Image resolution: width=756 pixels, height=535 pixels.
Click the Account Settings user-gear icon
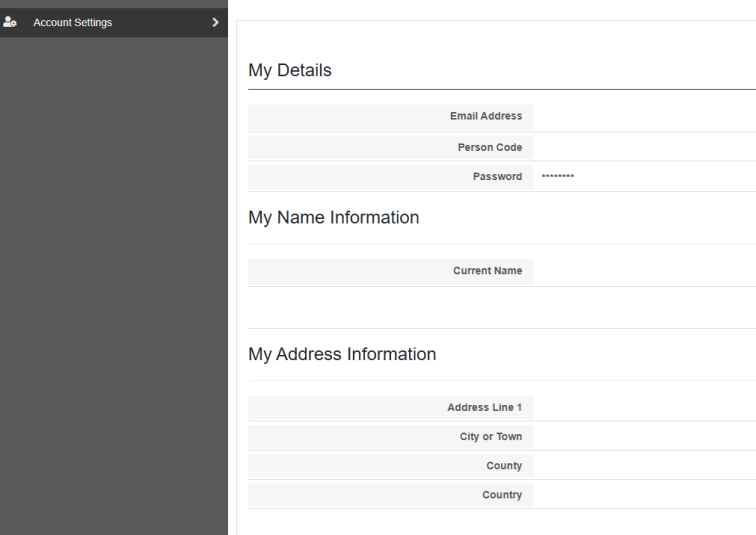[10, 22]
